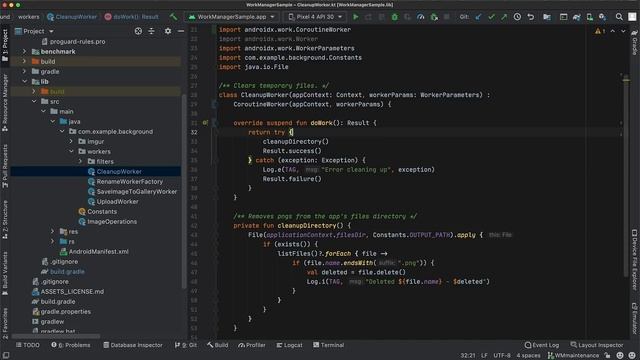Expand the gradle folder
This screenshot has width=640, height=360.
pyautogui.click(x=24, y=71)
